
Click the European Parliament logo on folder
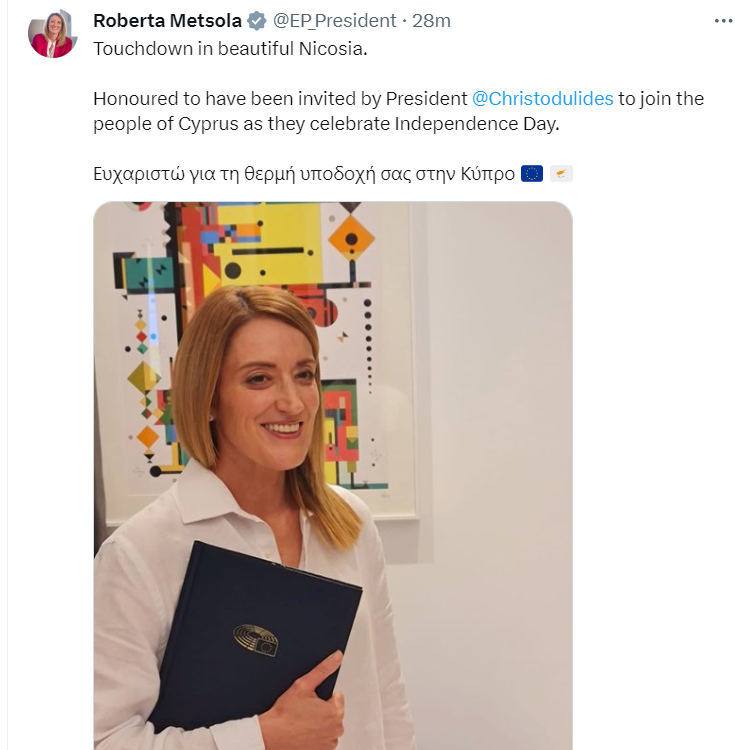coord(255,640)
